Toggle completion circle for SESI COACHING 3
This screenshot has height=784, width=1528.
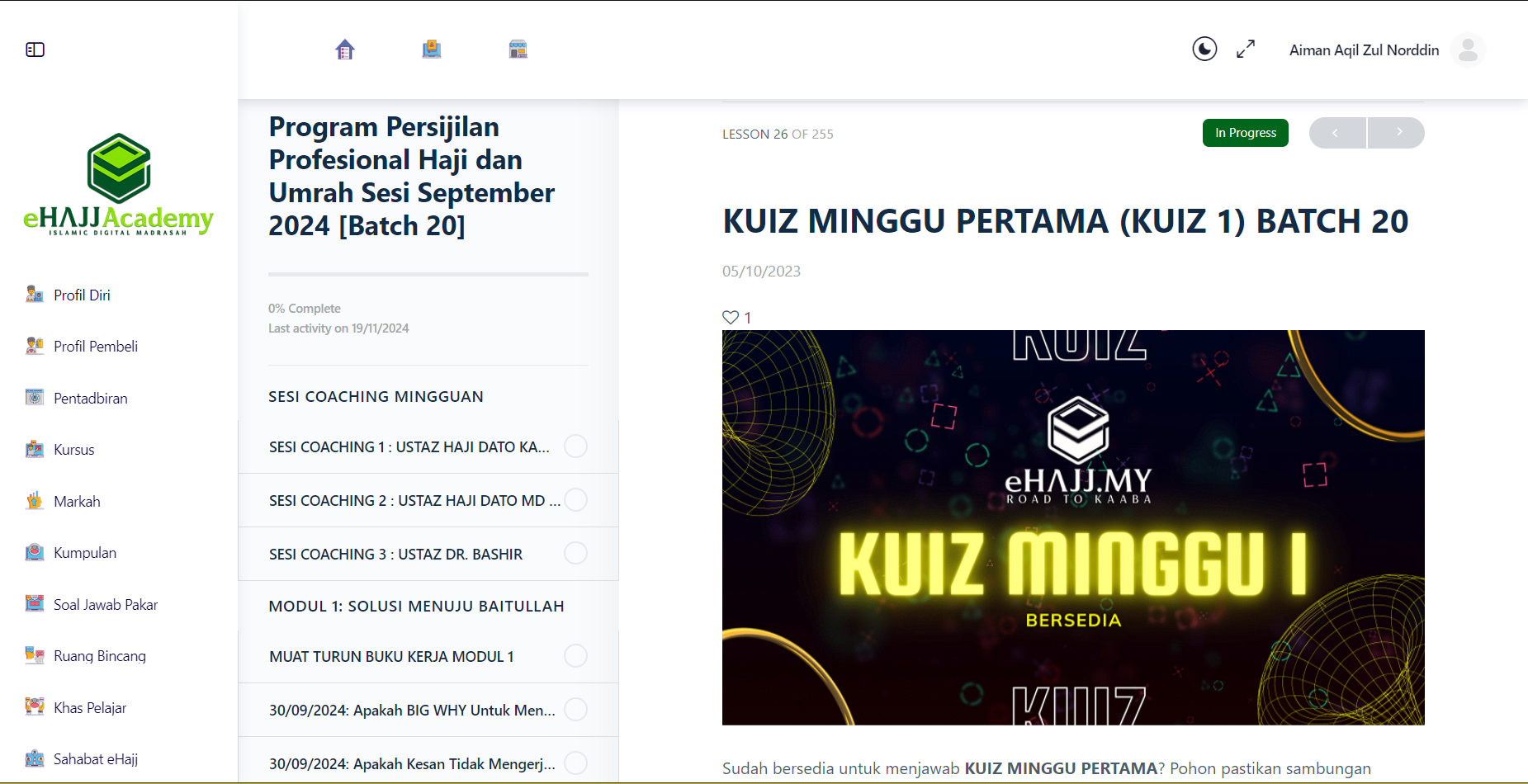[575, 553]
